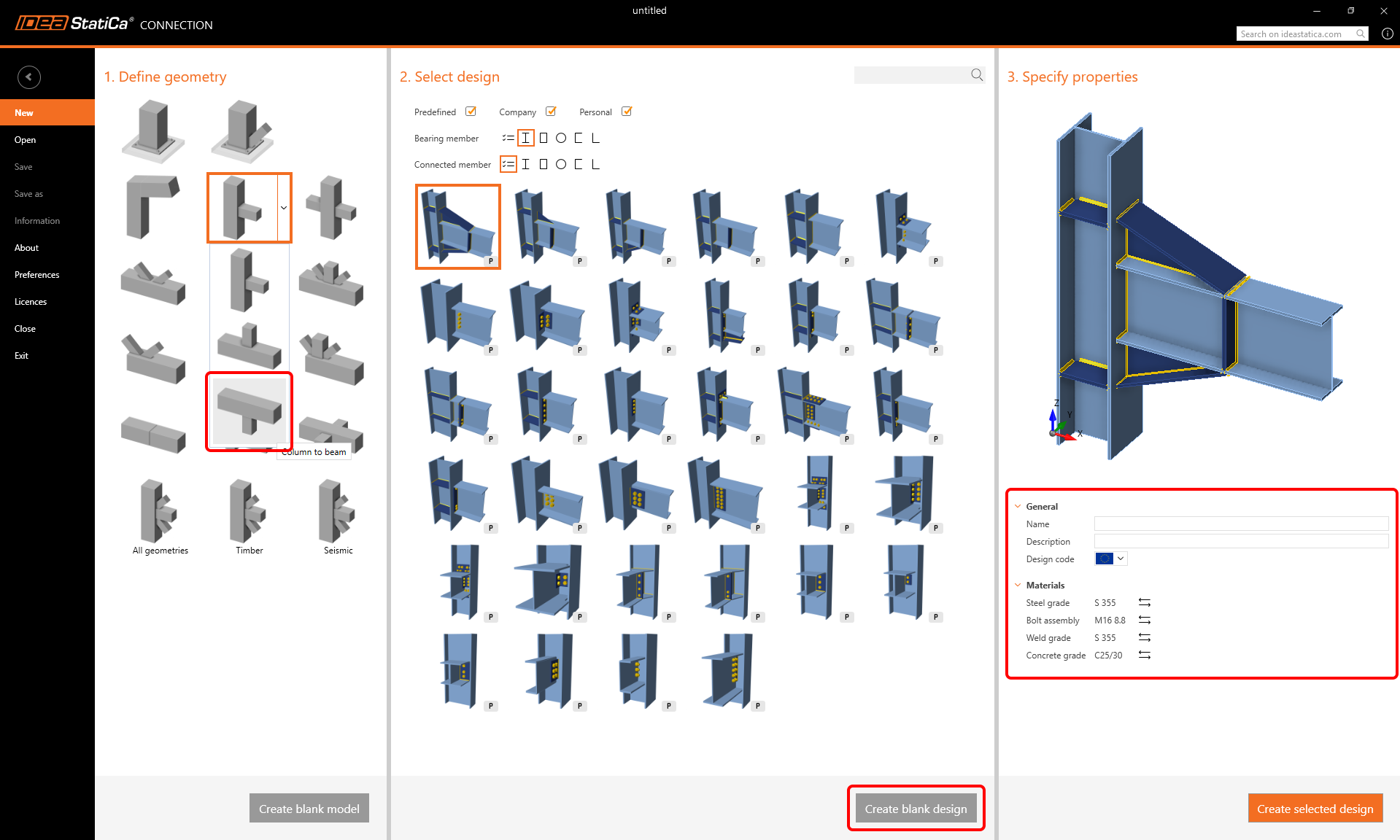The height and width of the screenshot is (840, 1400).
Task: Collapse the Materials section
Action: (x=1018, y=585)
